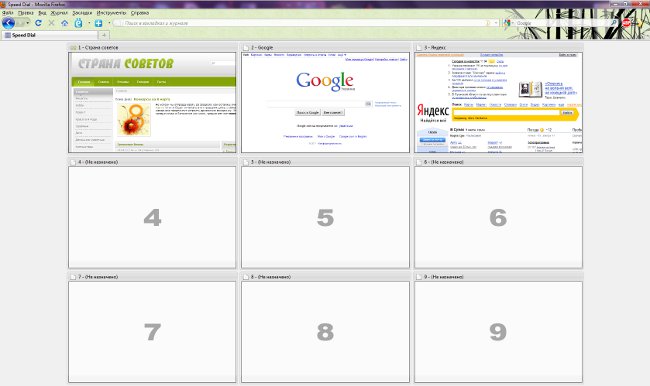Open the Google search engine selector icon
The width and height of the screenshot is (650, 386).
(x=508, y=23)
